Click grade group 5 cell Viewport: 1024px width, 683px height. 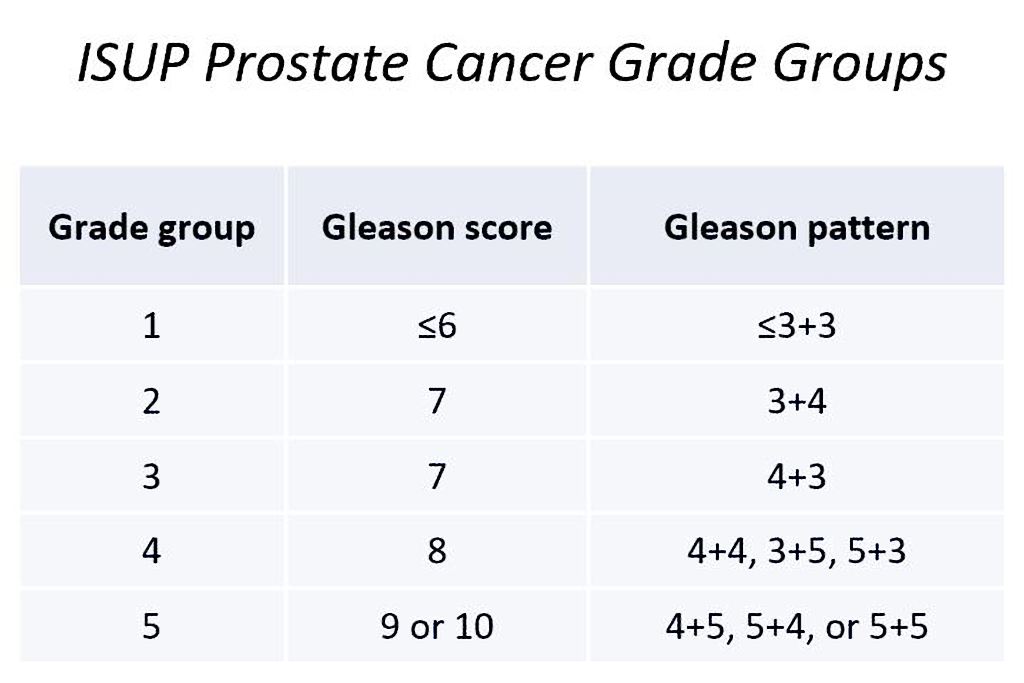point(152,626)
